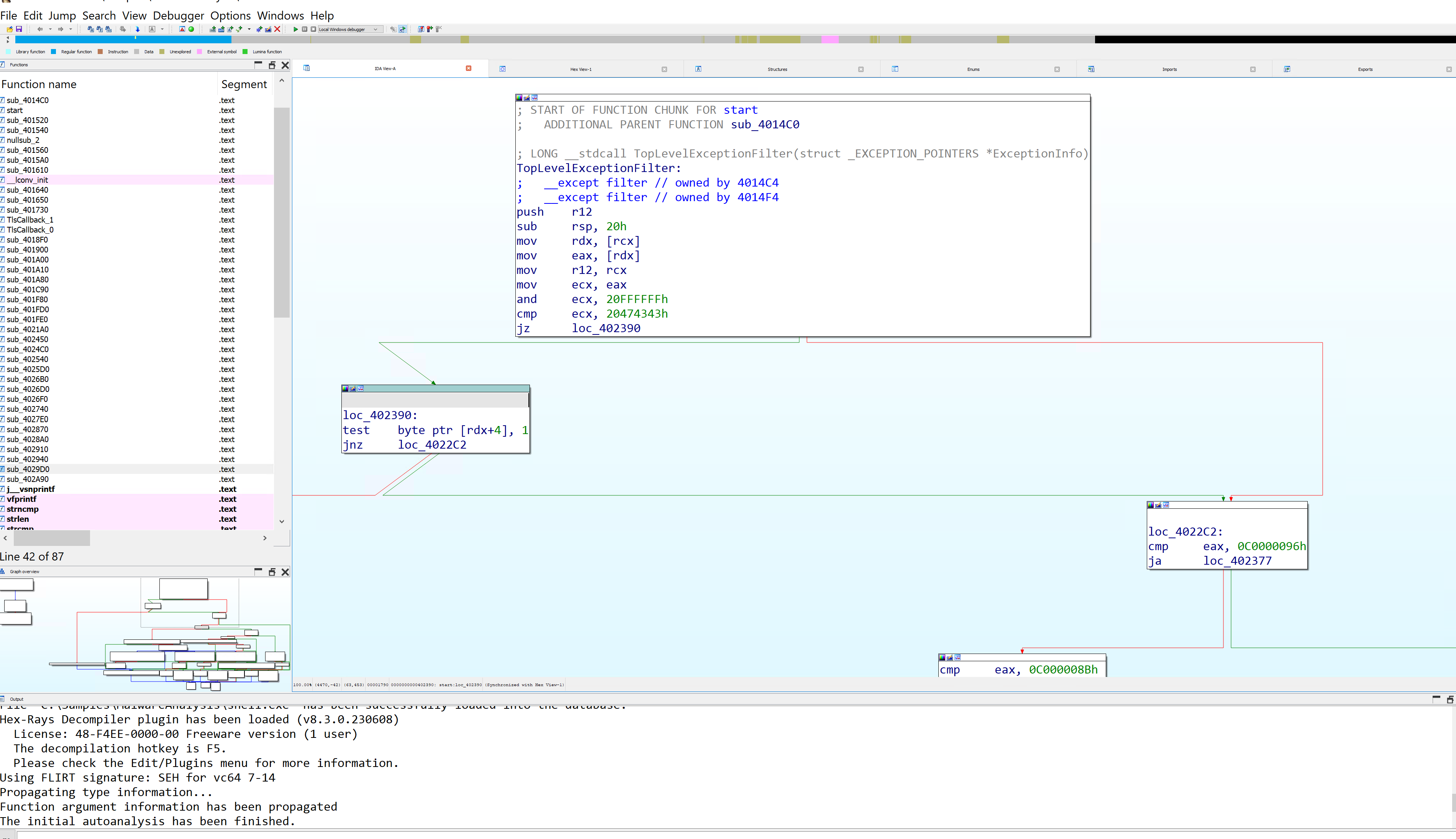This screenshot has width=1456, height=839.
Task: Click the External symbol color legend swatch
Action: coord(199,51)
